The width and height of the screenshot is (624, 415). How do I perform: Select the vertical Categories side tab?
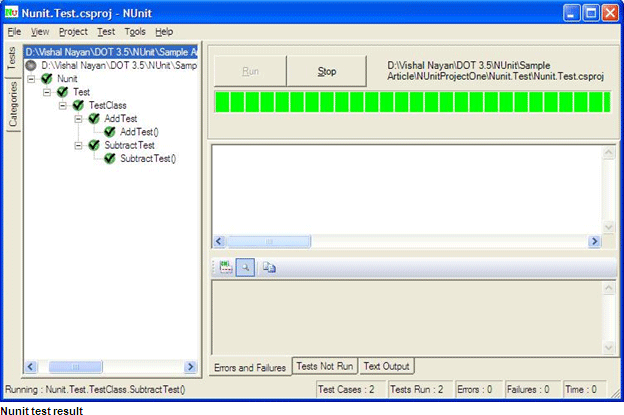click(x=13, y=104)
